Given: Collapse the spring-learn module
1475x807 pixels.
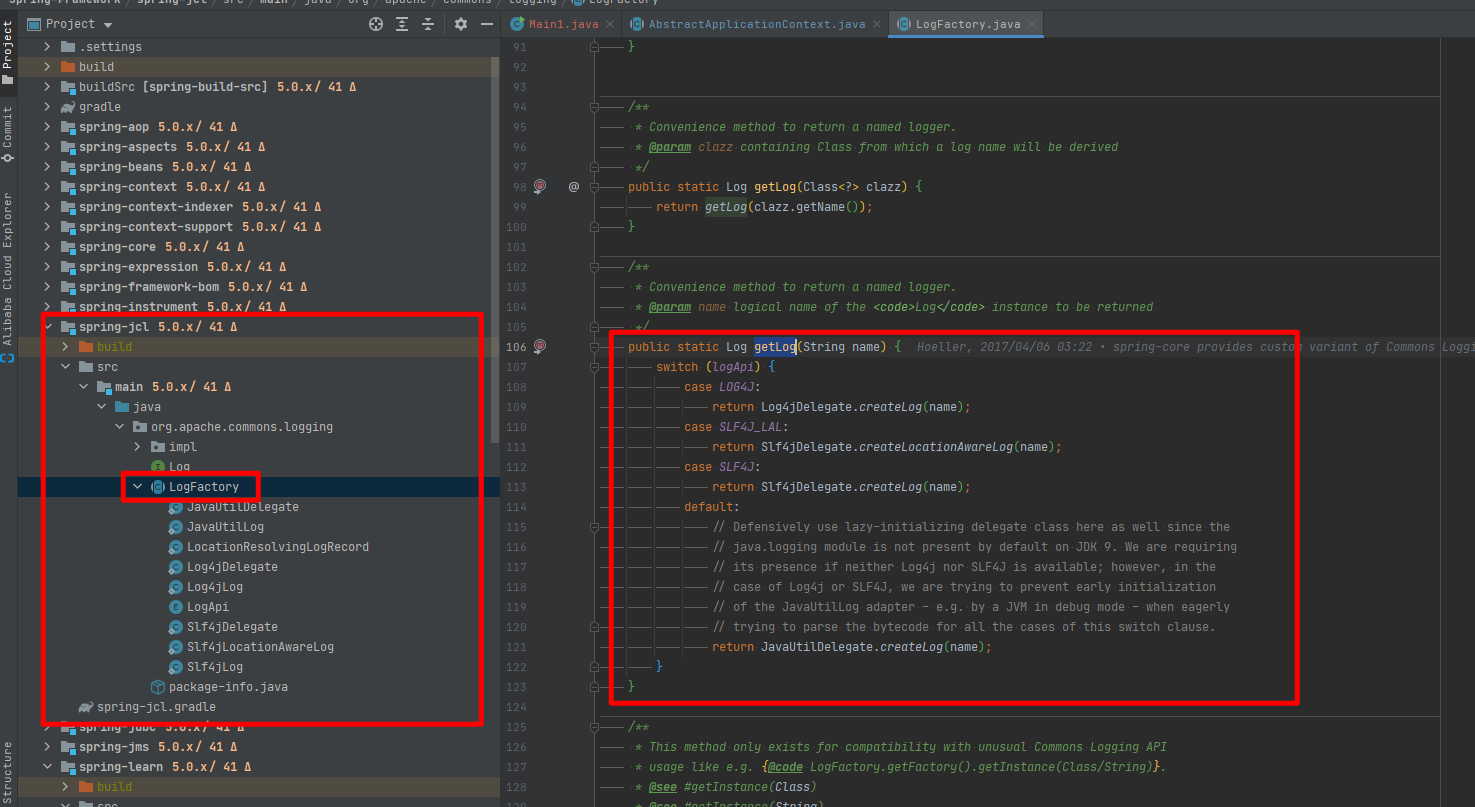Looking at the screenshot, I should pos(47,767).
